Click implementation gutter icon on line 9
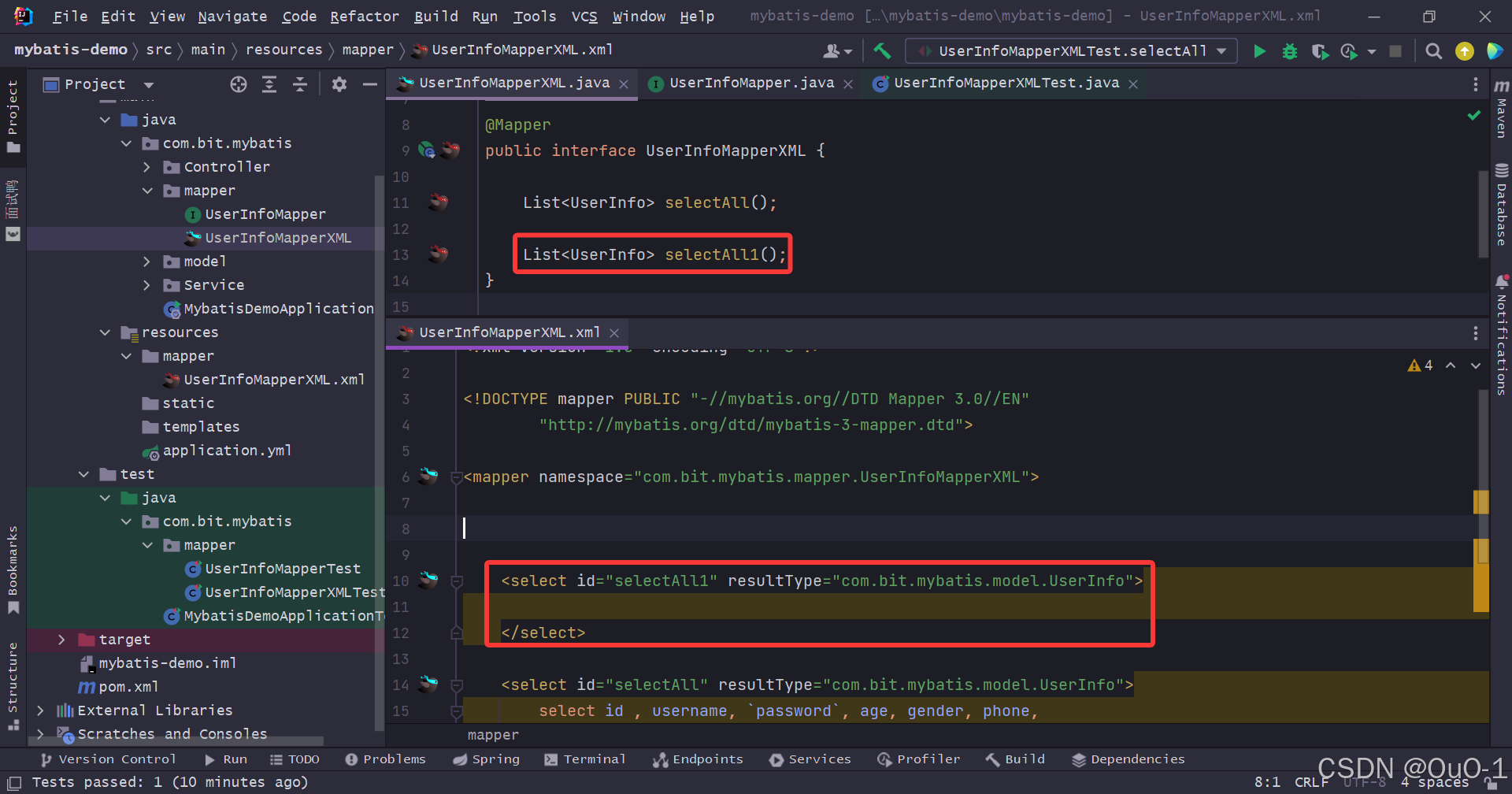The image size is (1512, 794). point(427,150)
